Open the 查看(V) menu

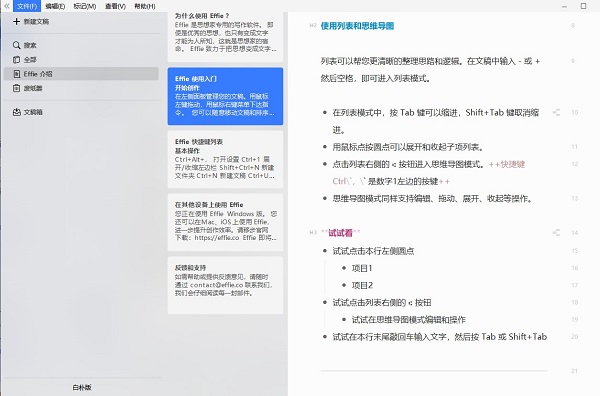[115, 6]
